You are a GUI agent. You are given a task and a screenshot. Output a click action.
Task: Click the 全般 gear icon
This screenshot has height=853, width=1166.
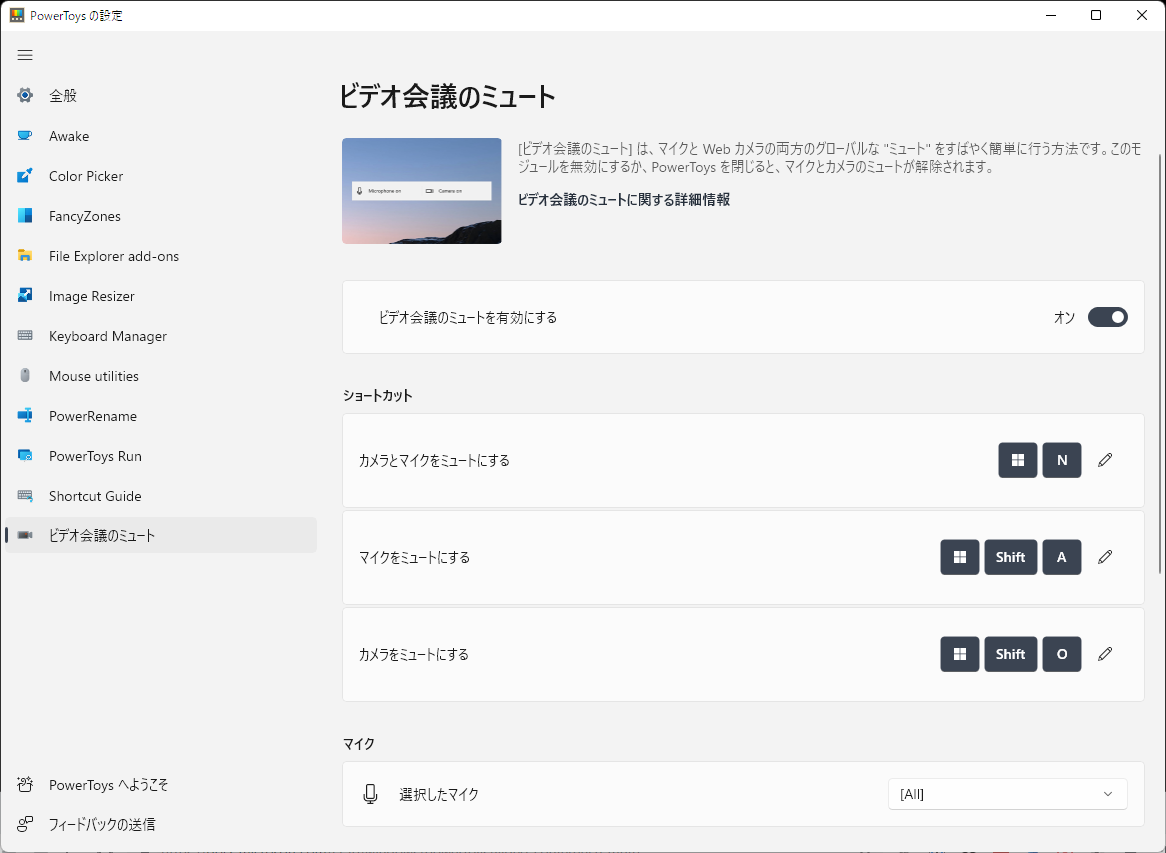click(25, 95)
